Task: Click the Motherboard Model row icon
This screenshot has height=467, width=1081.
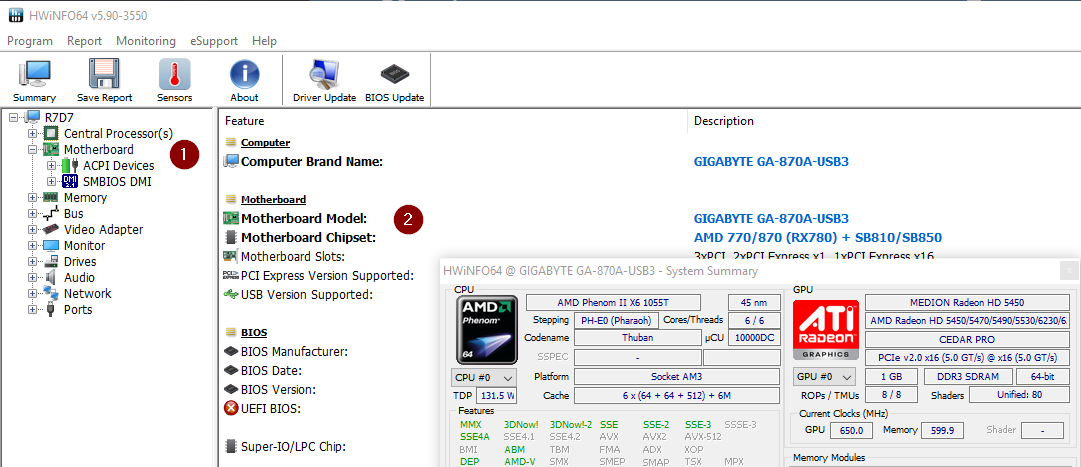Action: (x=232, y=218)
